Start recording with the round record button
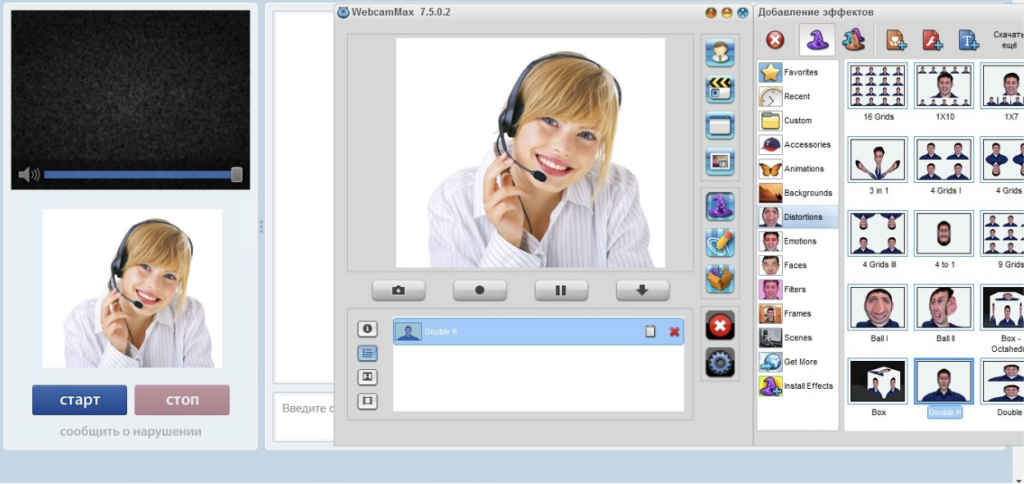The height and width of the screenshot is (484, 1024). (x=480, y=290)
